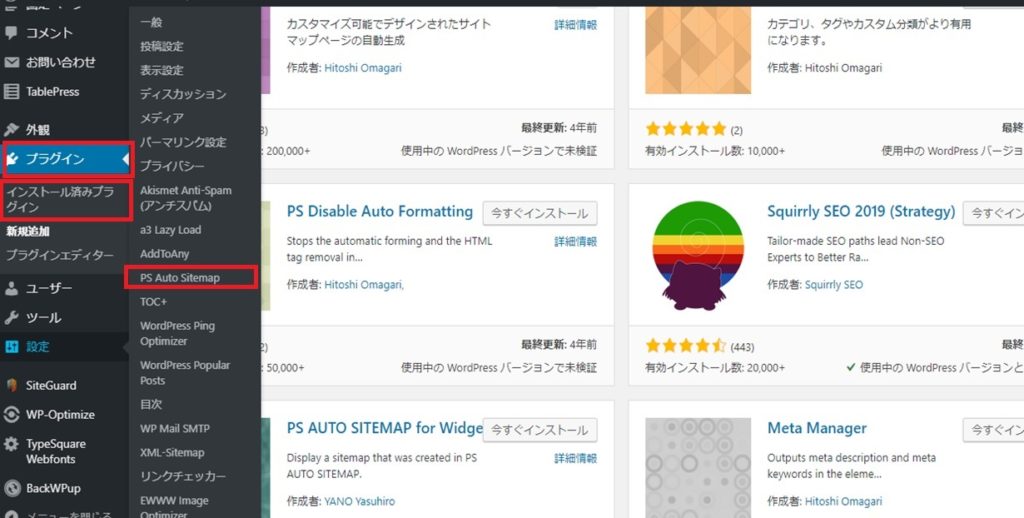Screen dimensions: 1024x518
Task: Click the orange geometric plugin thumbnail
Action: (698, 50)
